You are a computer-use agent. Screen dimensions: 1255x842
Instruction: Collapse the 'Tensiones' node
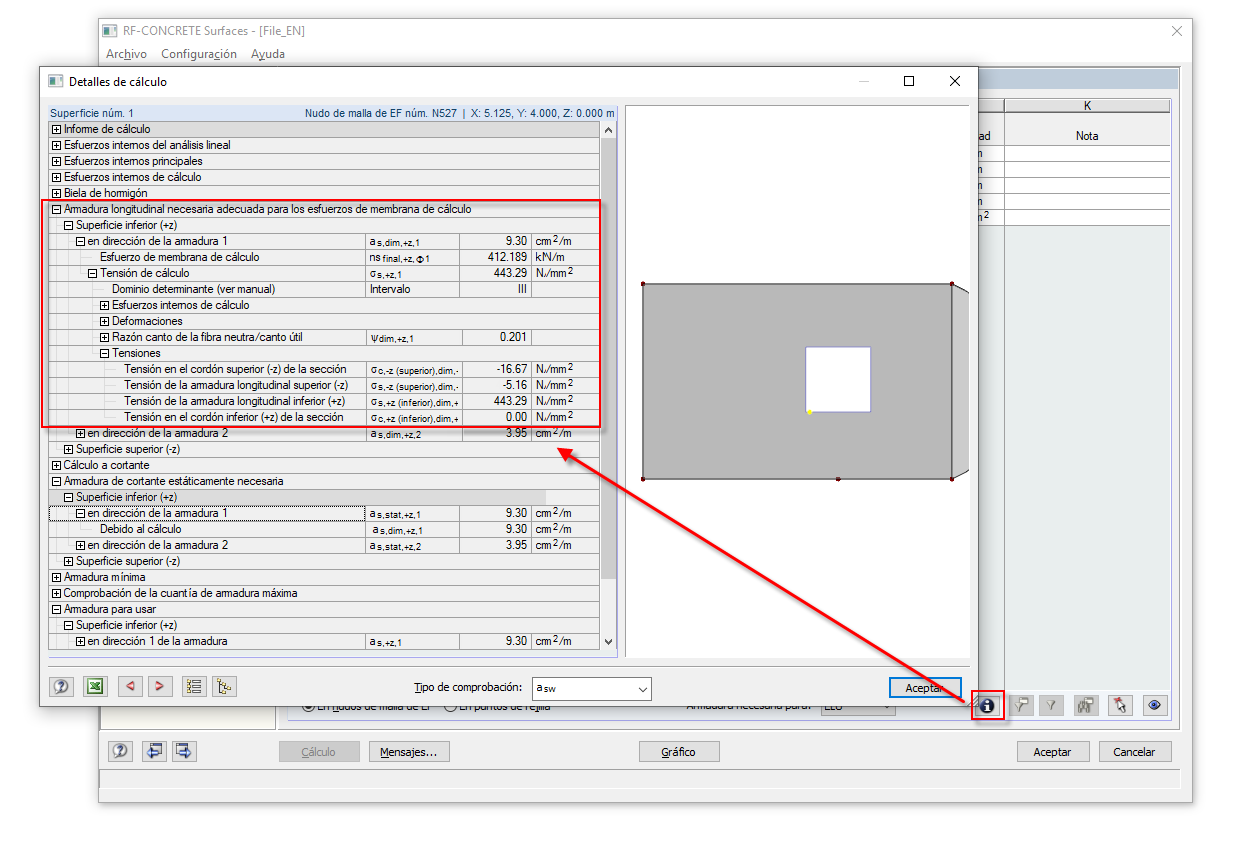click(x=104, y=353)
